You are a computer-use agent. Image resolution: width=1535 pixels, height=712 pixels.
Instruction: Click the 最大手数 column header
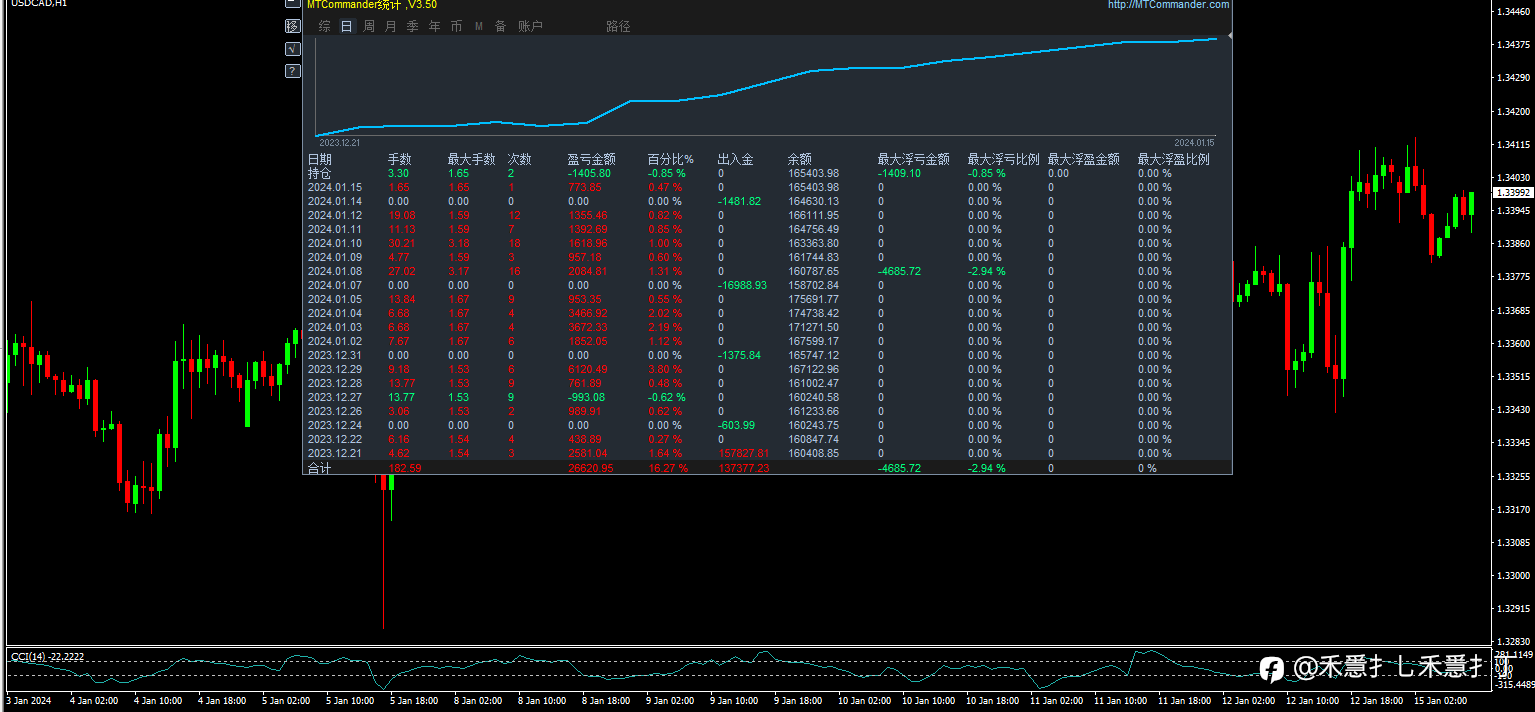click(x=471, y=159)
